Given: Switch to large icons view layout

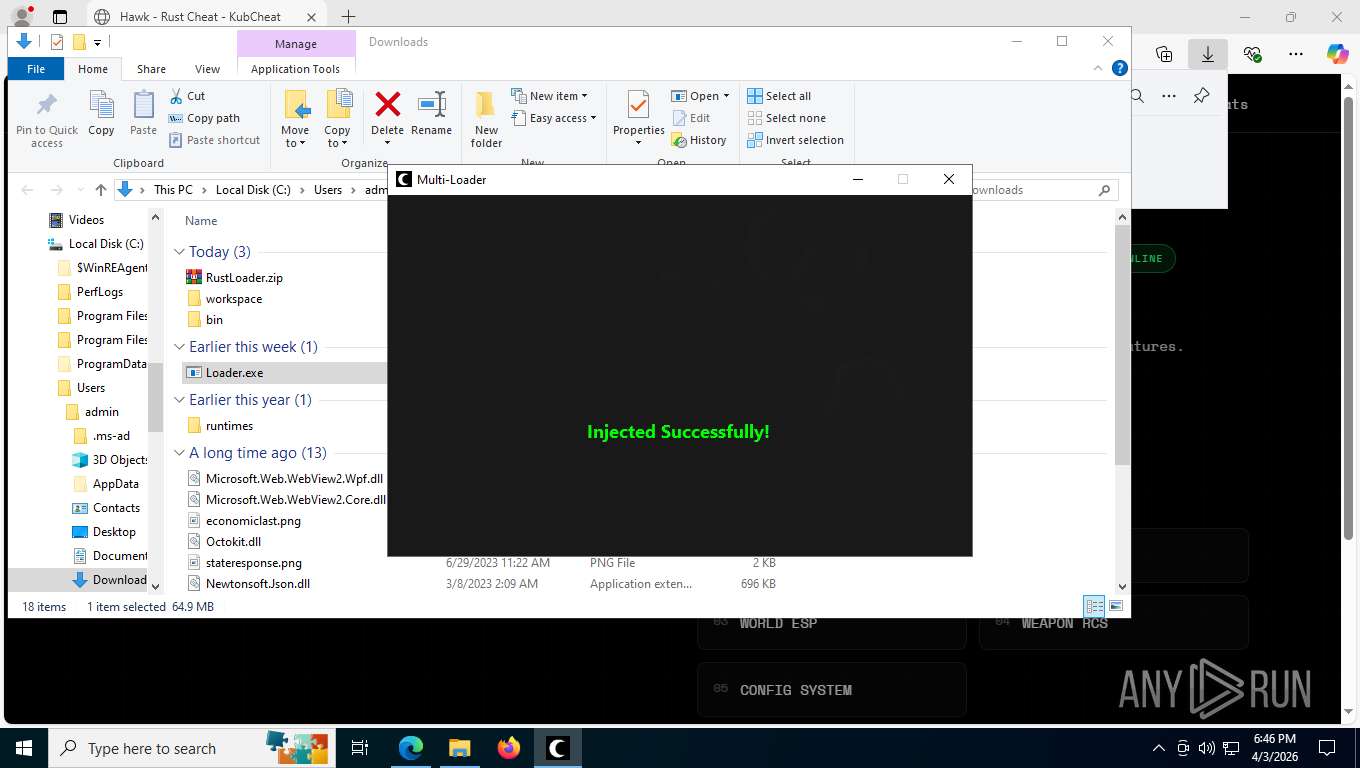Looking at the screenshot, I should (1116, 606).
